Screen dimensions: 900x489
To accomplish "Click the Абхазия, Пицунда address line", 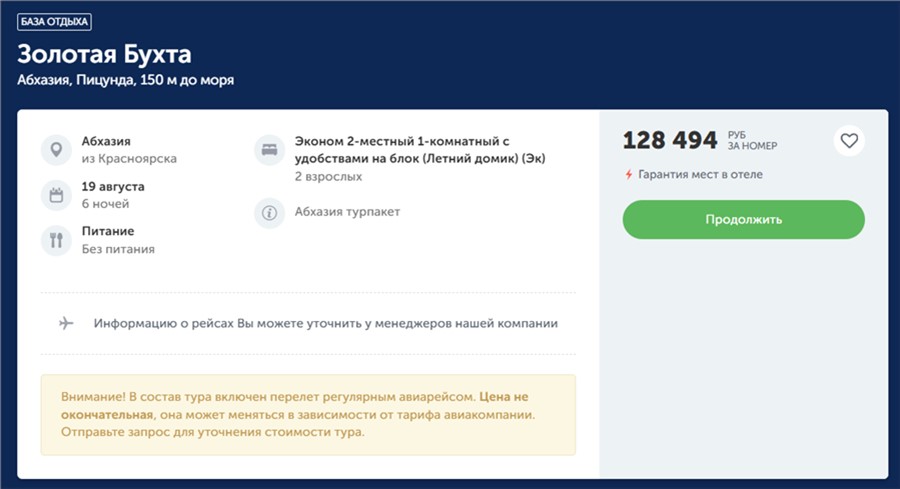I will (x=126, y=80).
